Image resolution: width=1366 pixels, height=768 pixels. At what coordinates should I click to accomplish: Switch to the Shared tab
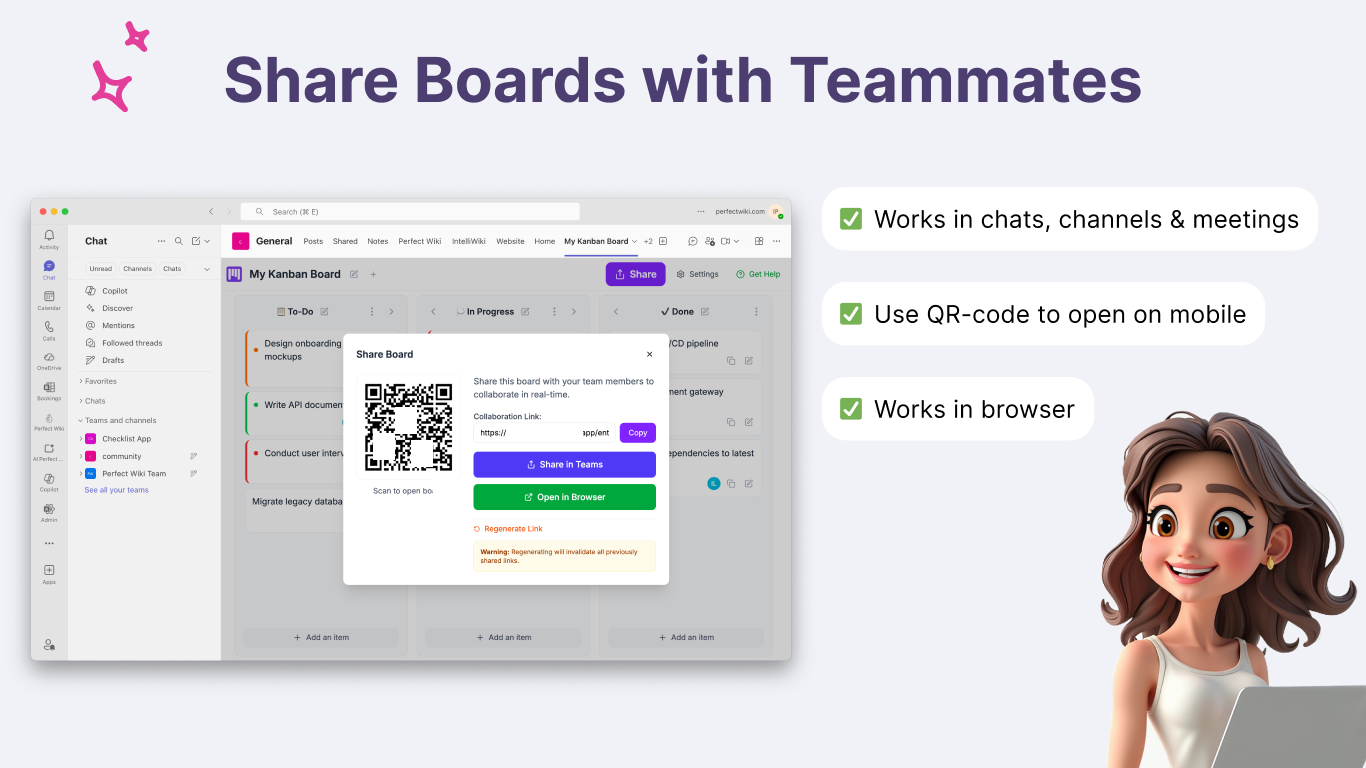click(345, 241)
